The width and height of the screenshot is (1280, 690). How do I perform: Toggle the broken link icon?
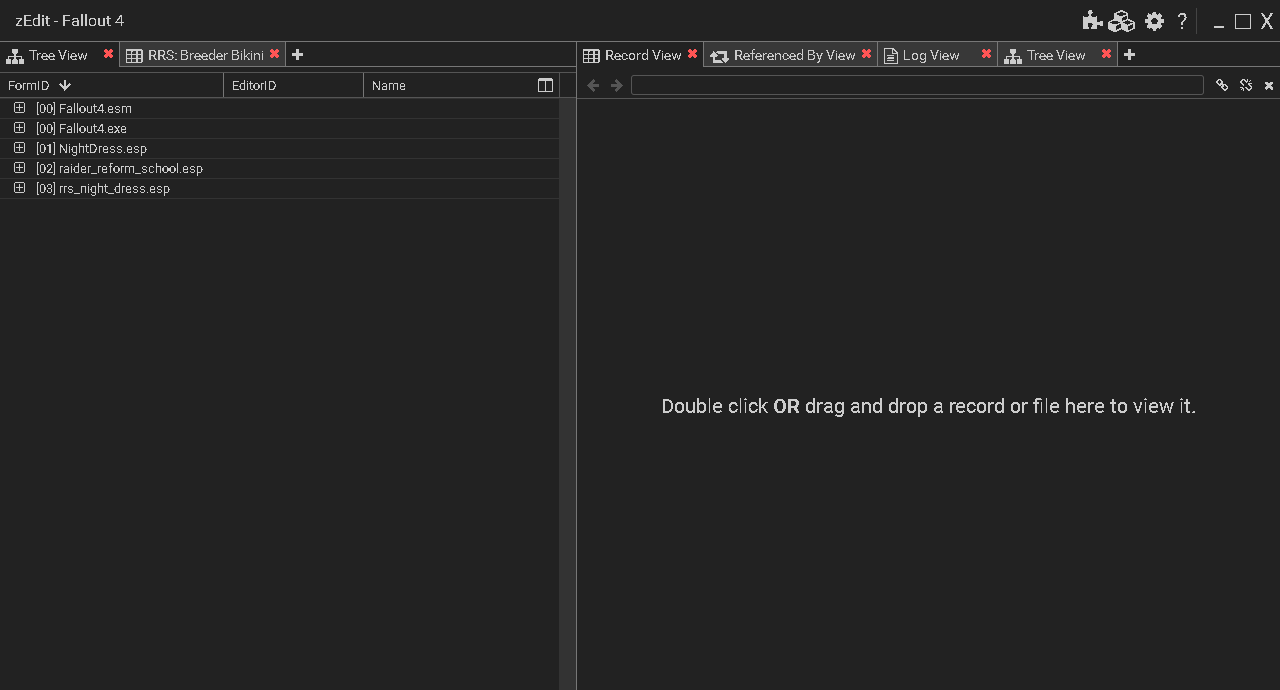[1246, 86]
